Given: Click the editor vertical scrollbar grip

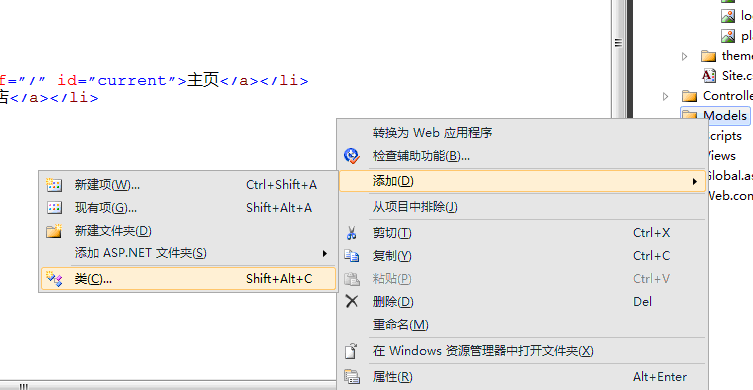Looking at the screenshot, I should [x=618, y=43].
